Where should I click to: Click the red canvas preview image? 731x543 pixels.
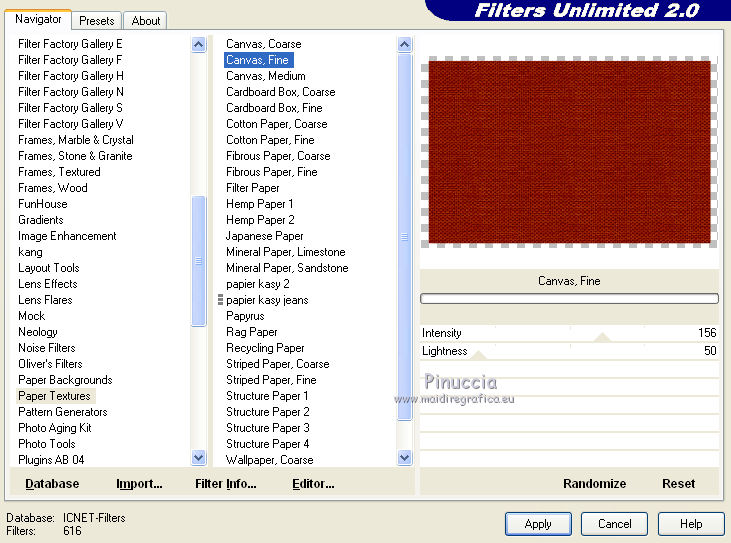[x=569, y=152]
